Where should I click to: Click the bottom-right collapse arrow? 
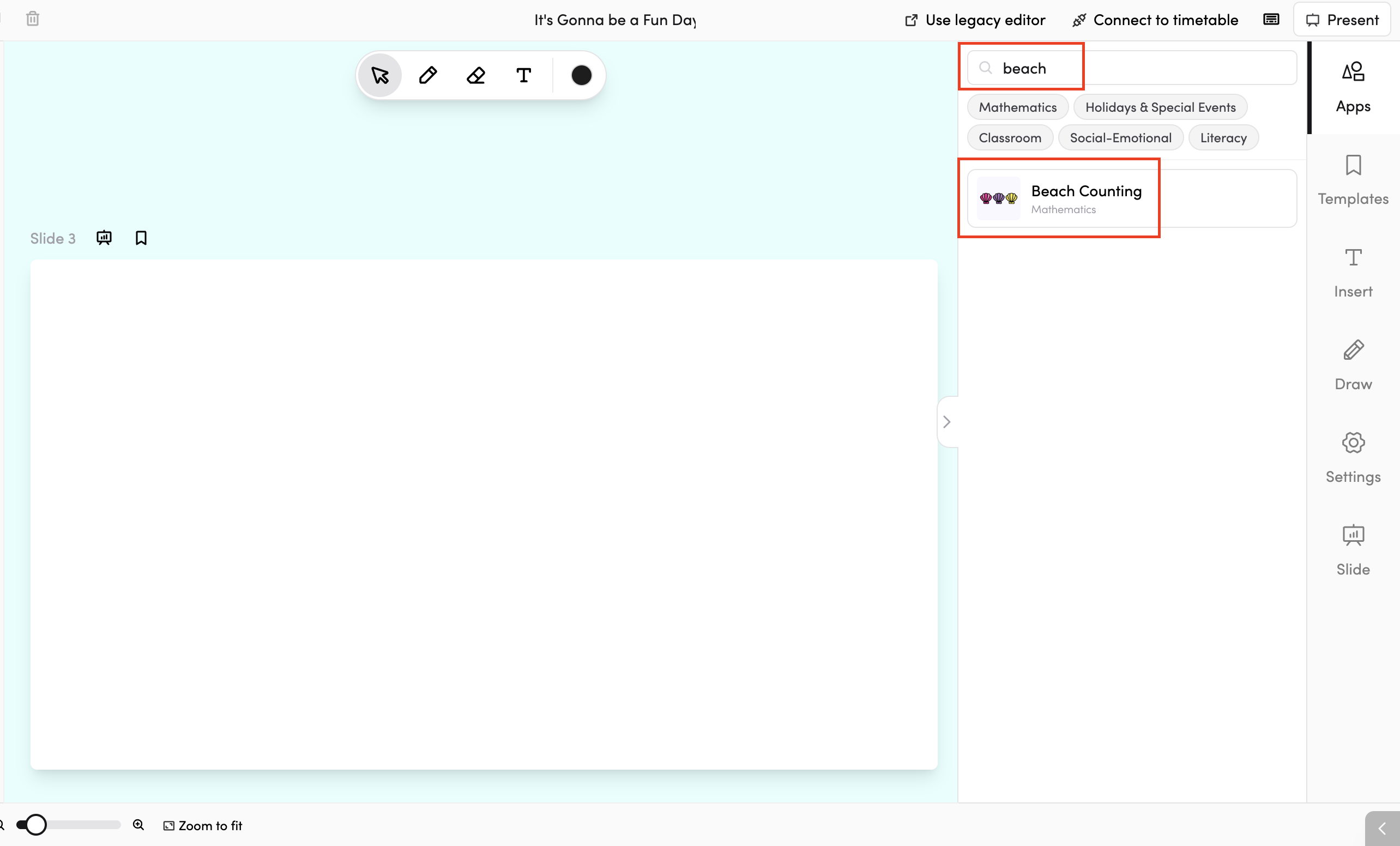(1382, 829)
